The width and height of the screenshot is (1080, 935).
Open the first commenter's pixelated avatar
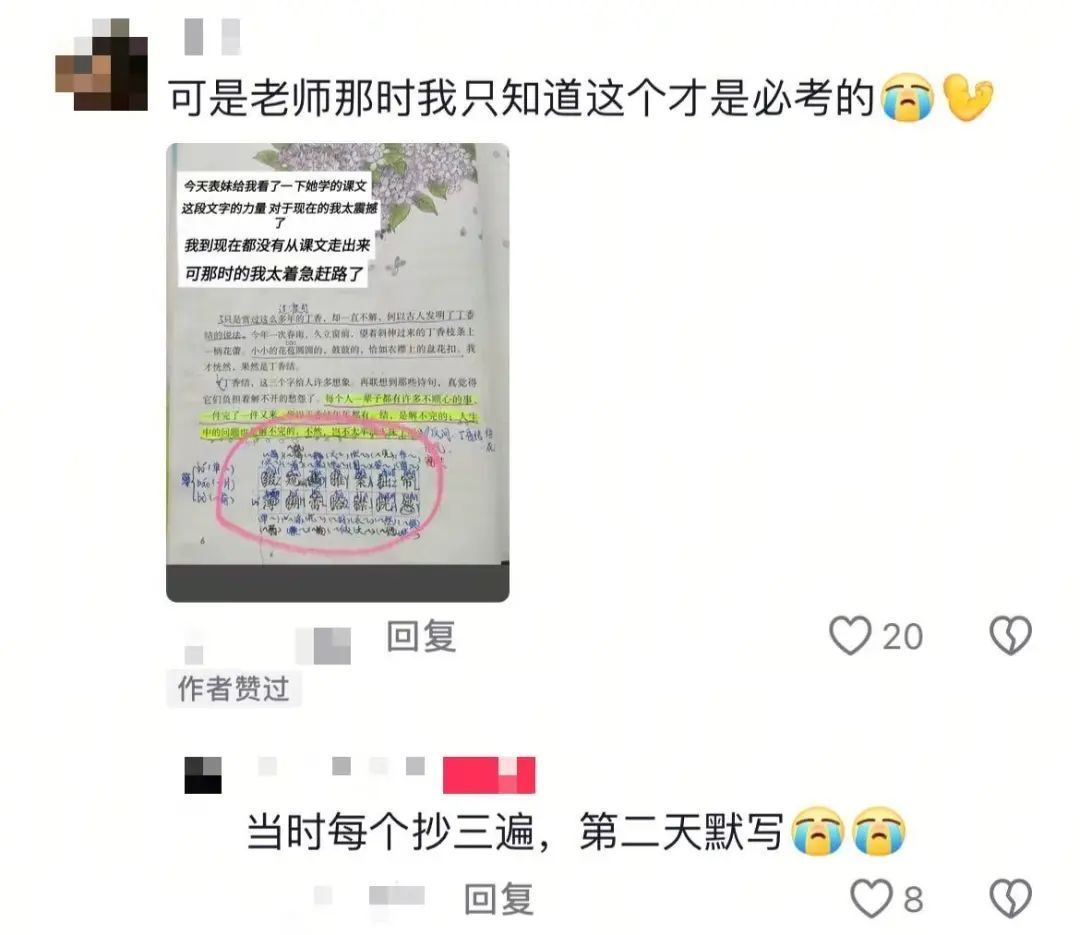pos(101,64)
